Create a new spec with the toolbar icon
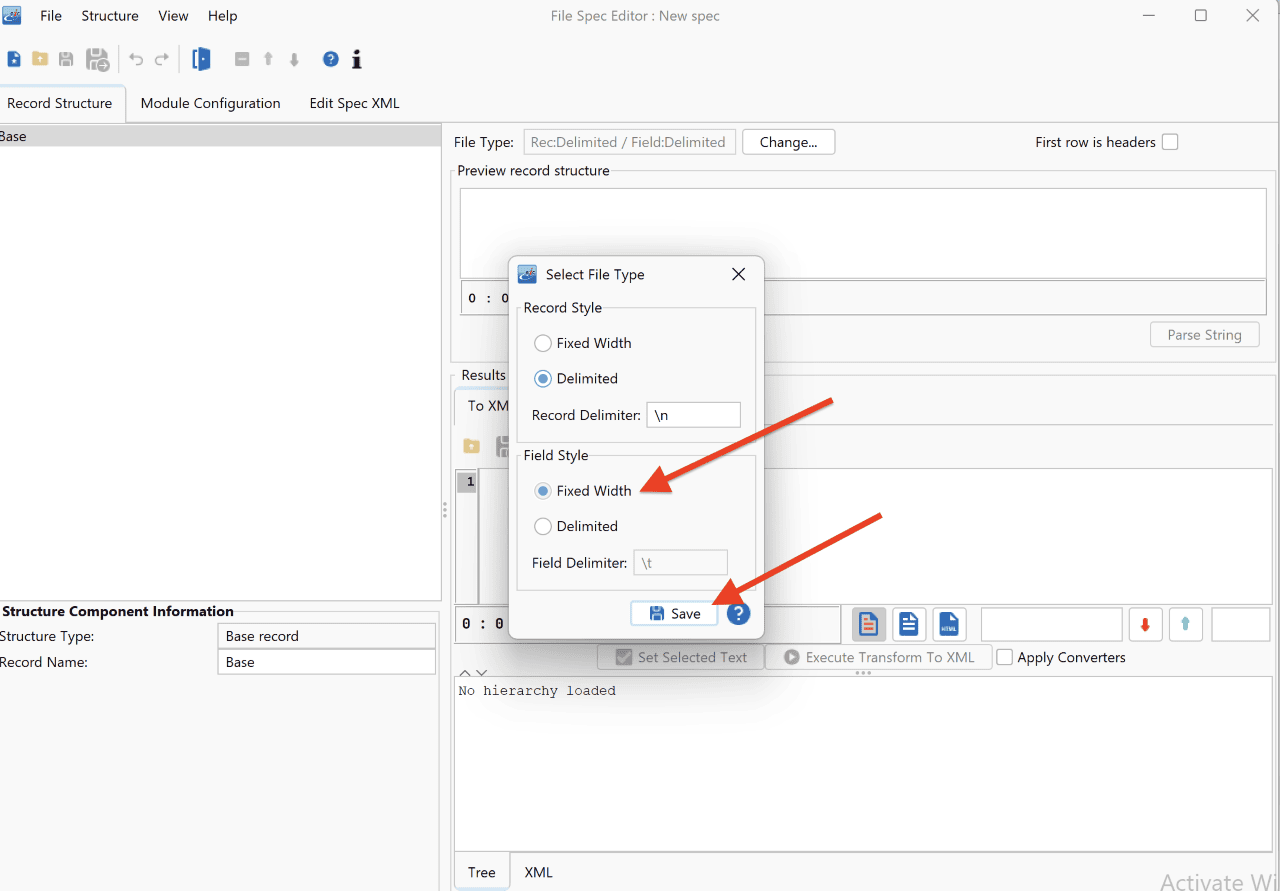The height and width of the screenshot is (891, 1280). point(14,60)
